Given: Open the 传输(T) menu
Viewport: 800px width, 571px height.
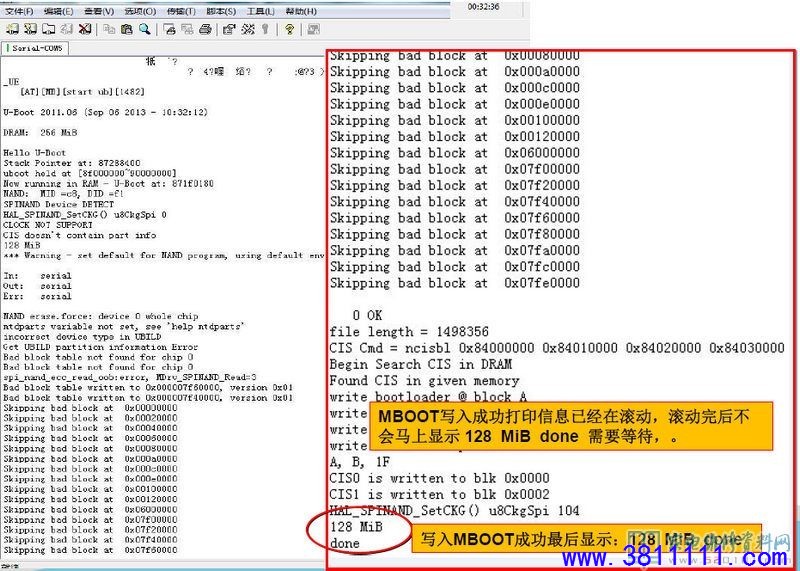Looking at the screenshot, I should 181,11.
